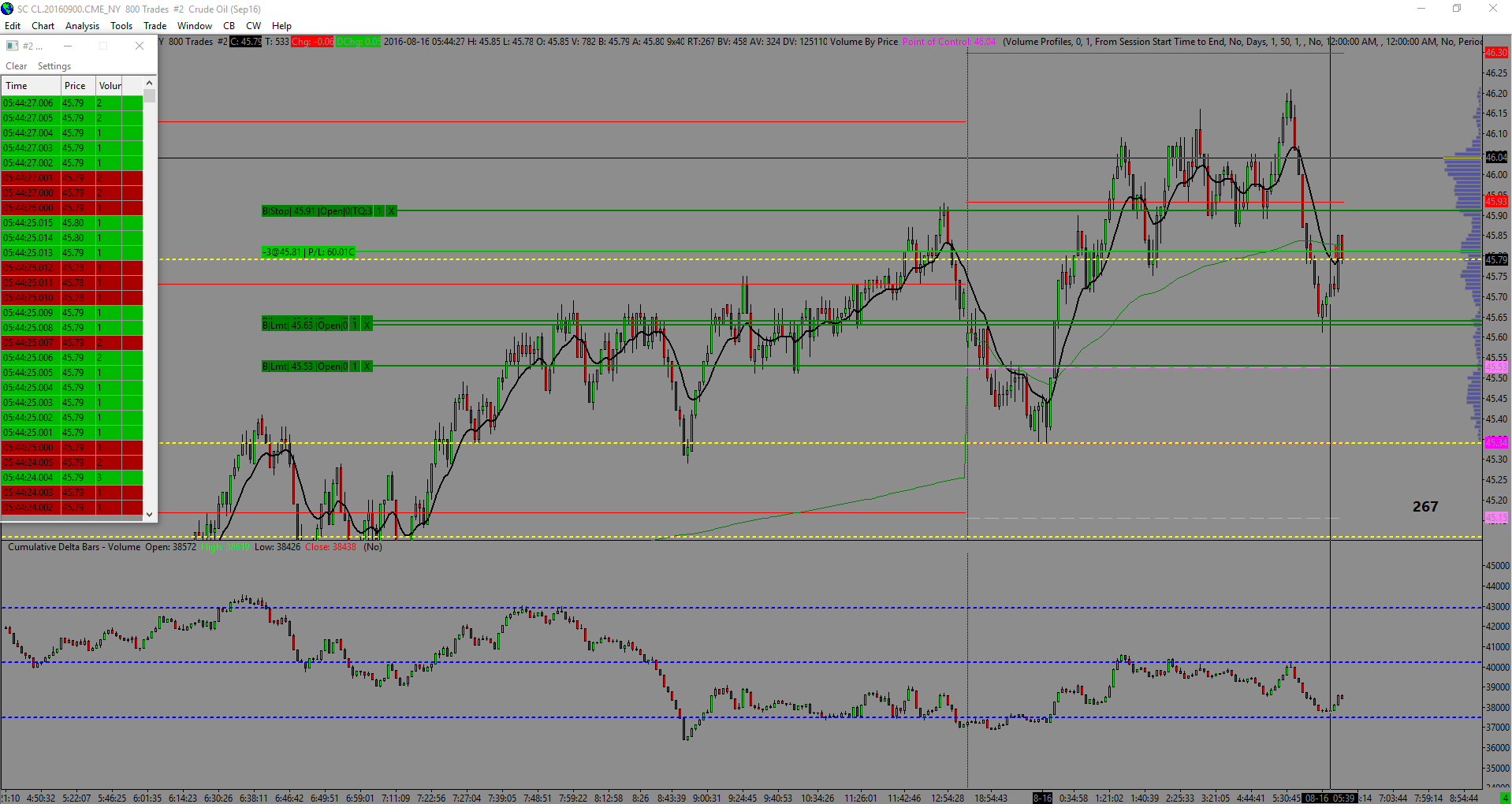
Task: Open the Chart menu
Action: click(x=43, y=26)
